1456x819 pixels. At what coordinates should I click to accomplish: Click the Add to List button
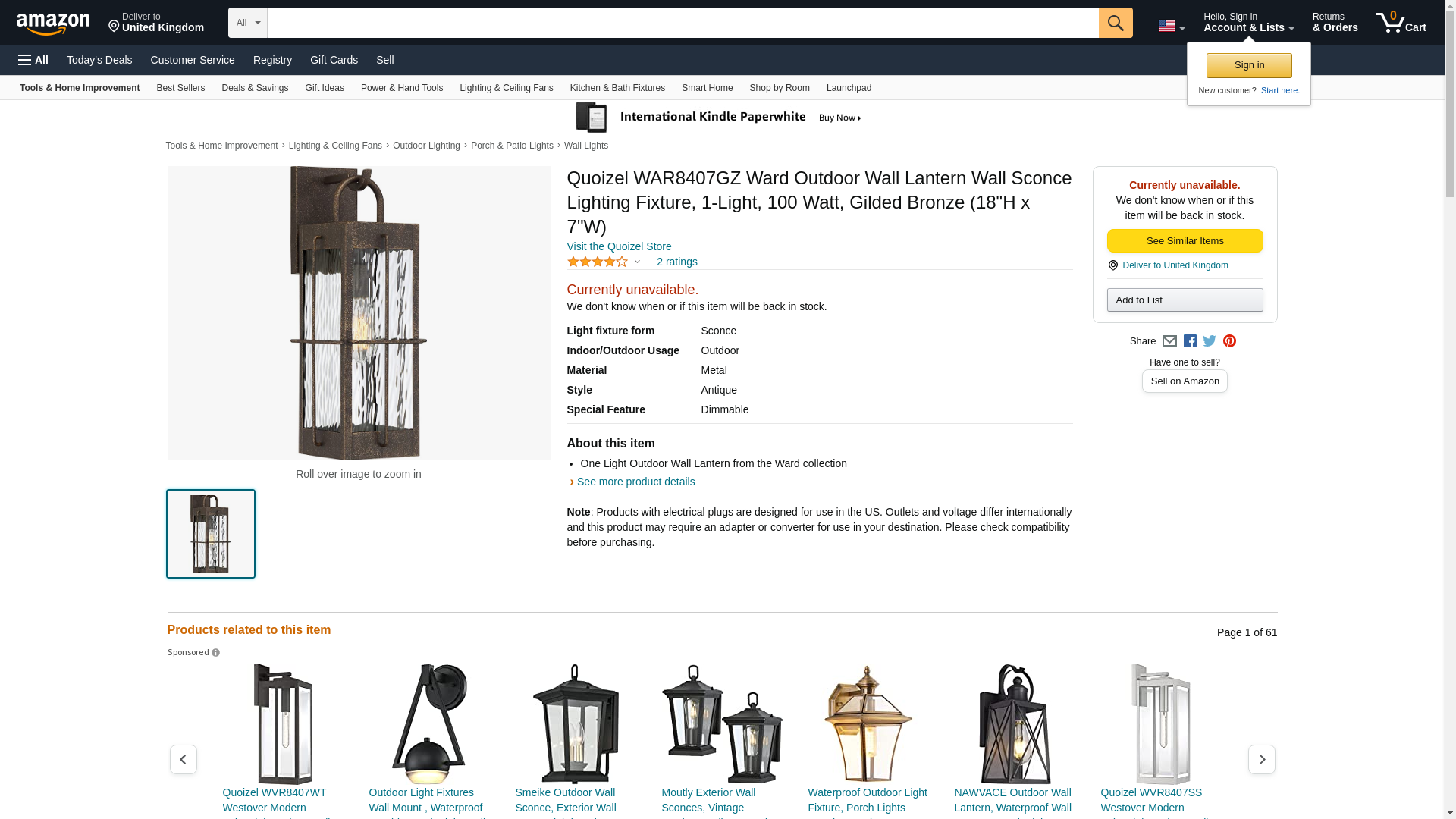pyautogui.click(x=1185, y=300)
